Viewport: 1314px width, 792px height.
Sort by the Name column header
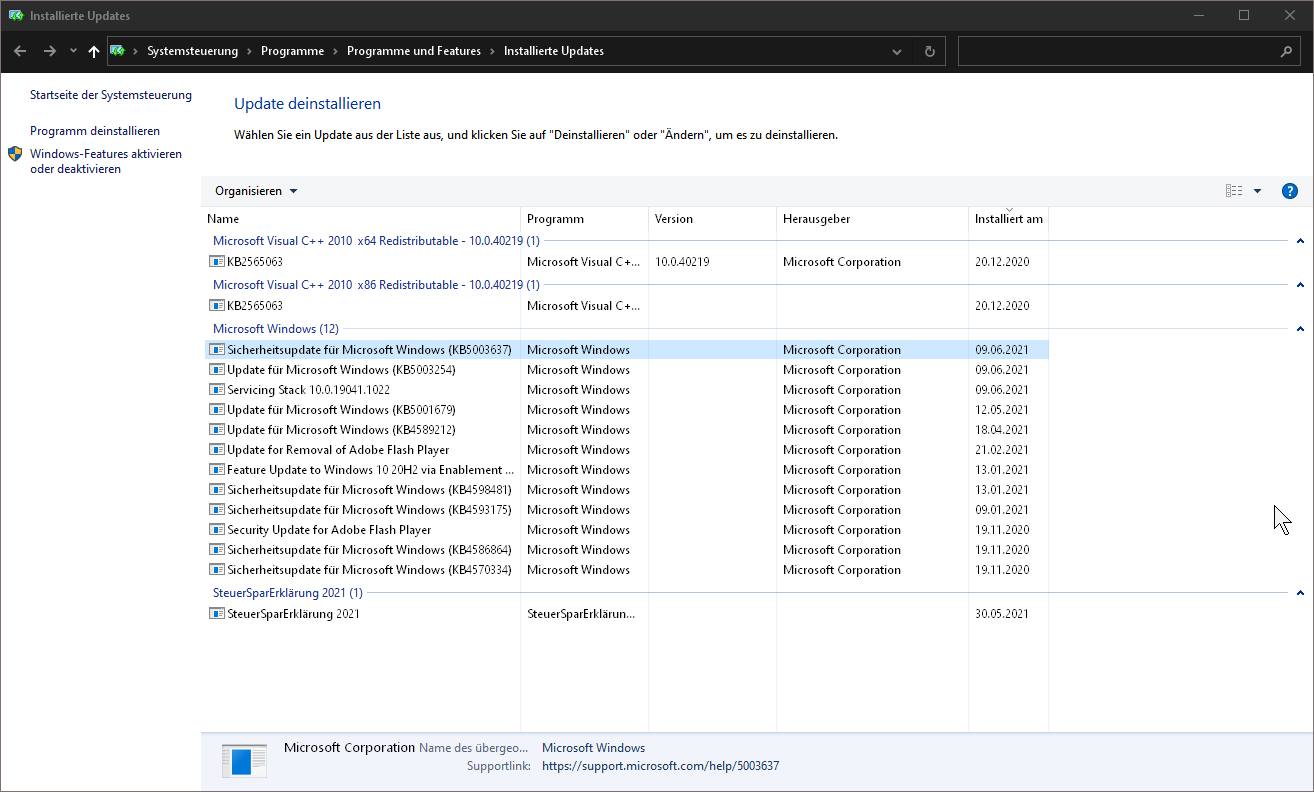(360, 219)
